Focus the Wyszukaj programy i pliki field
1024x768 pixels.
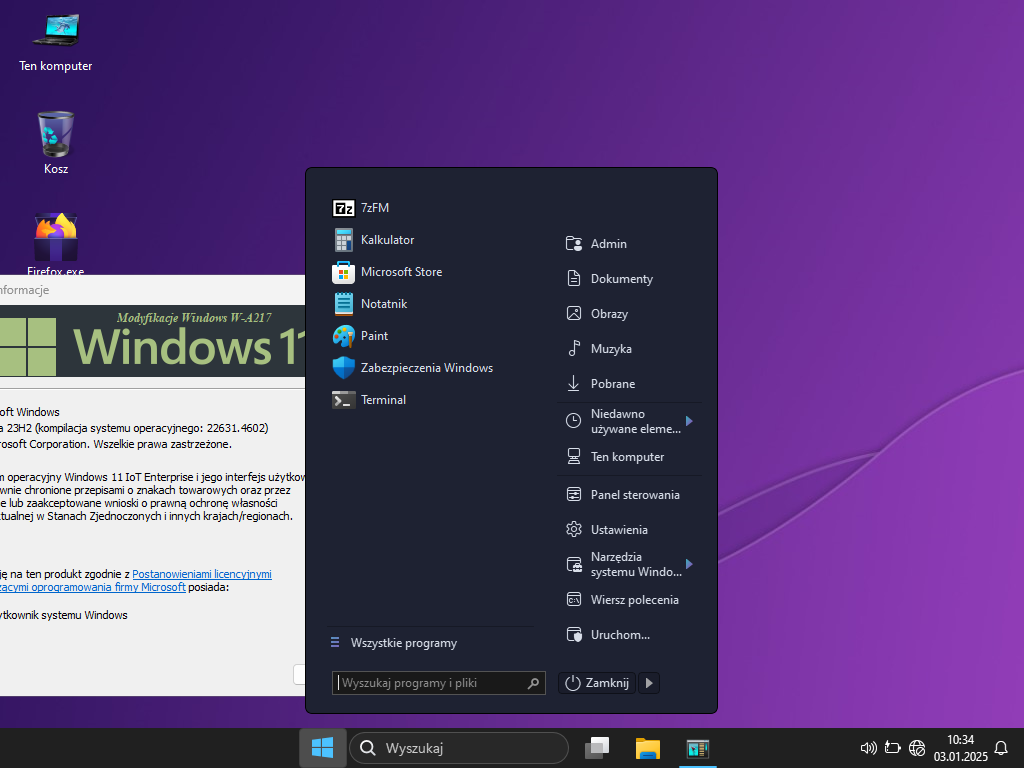pos(430,683)
